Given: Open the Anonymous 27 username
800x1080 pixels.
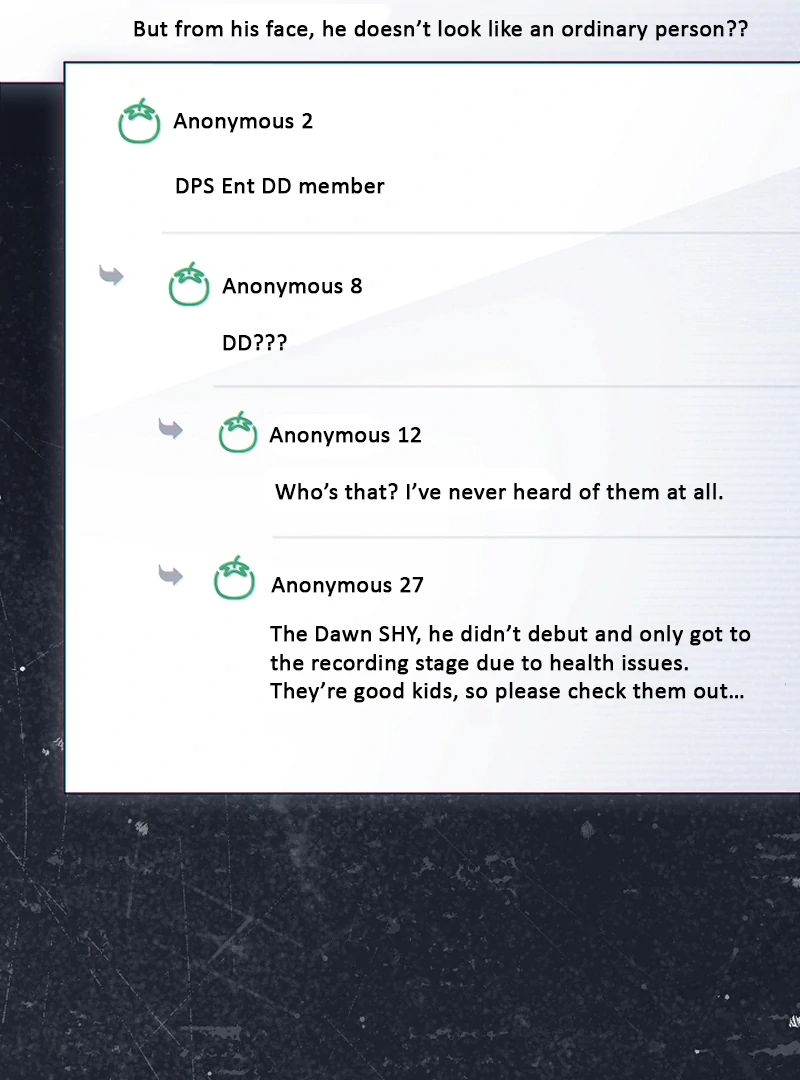Looking at the screenshot, I should pos(347,585).
